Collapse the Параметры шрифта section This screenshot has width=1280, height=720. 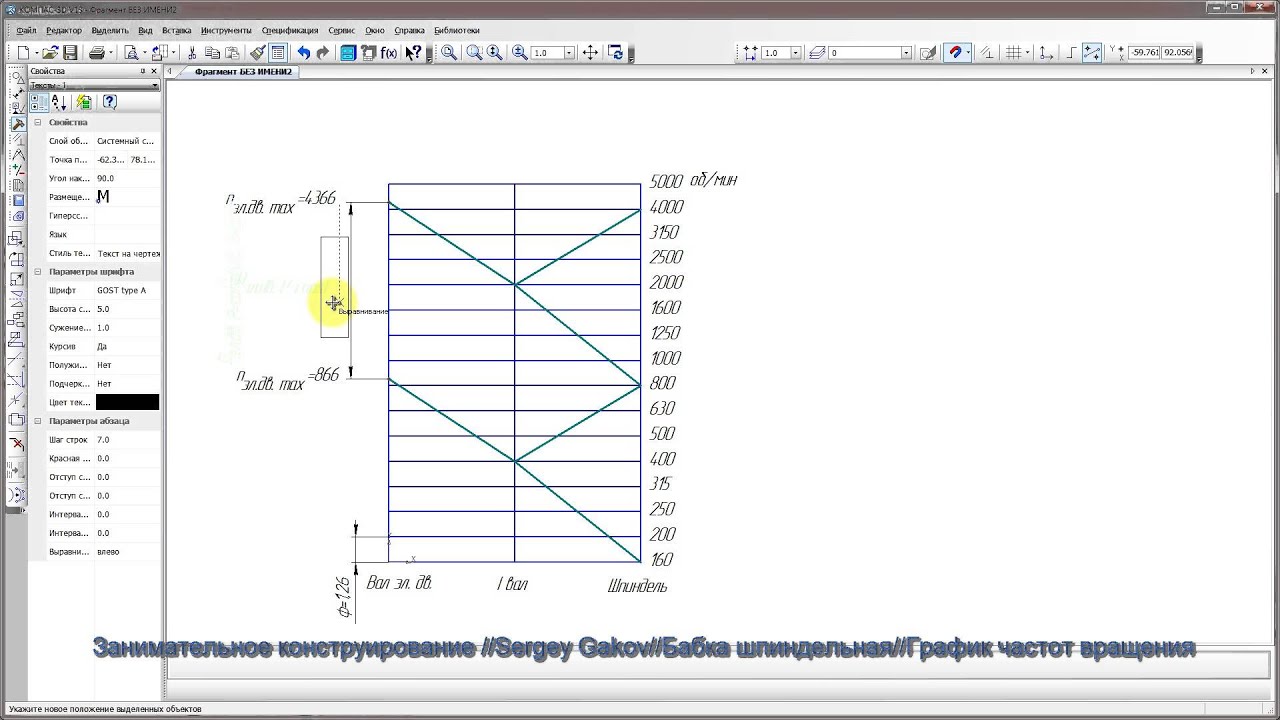[x=38, y=272]
